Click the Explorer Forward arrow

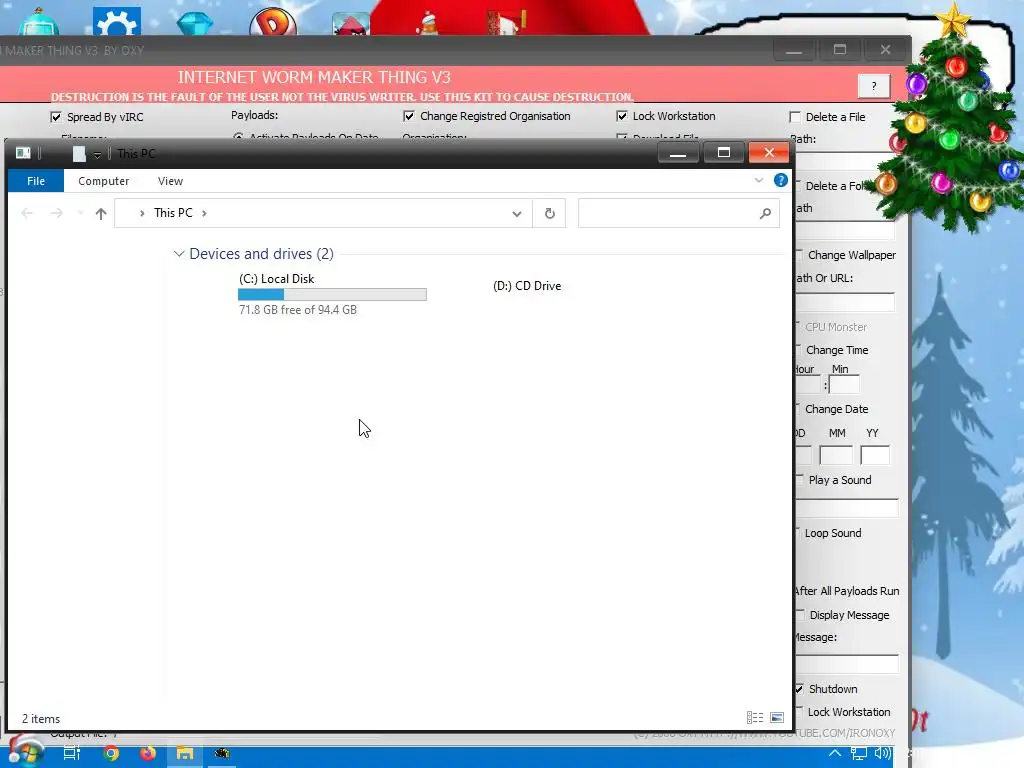tap(57, 213)
